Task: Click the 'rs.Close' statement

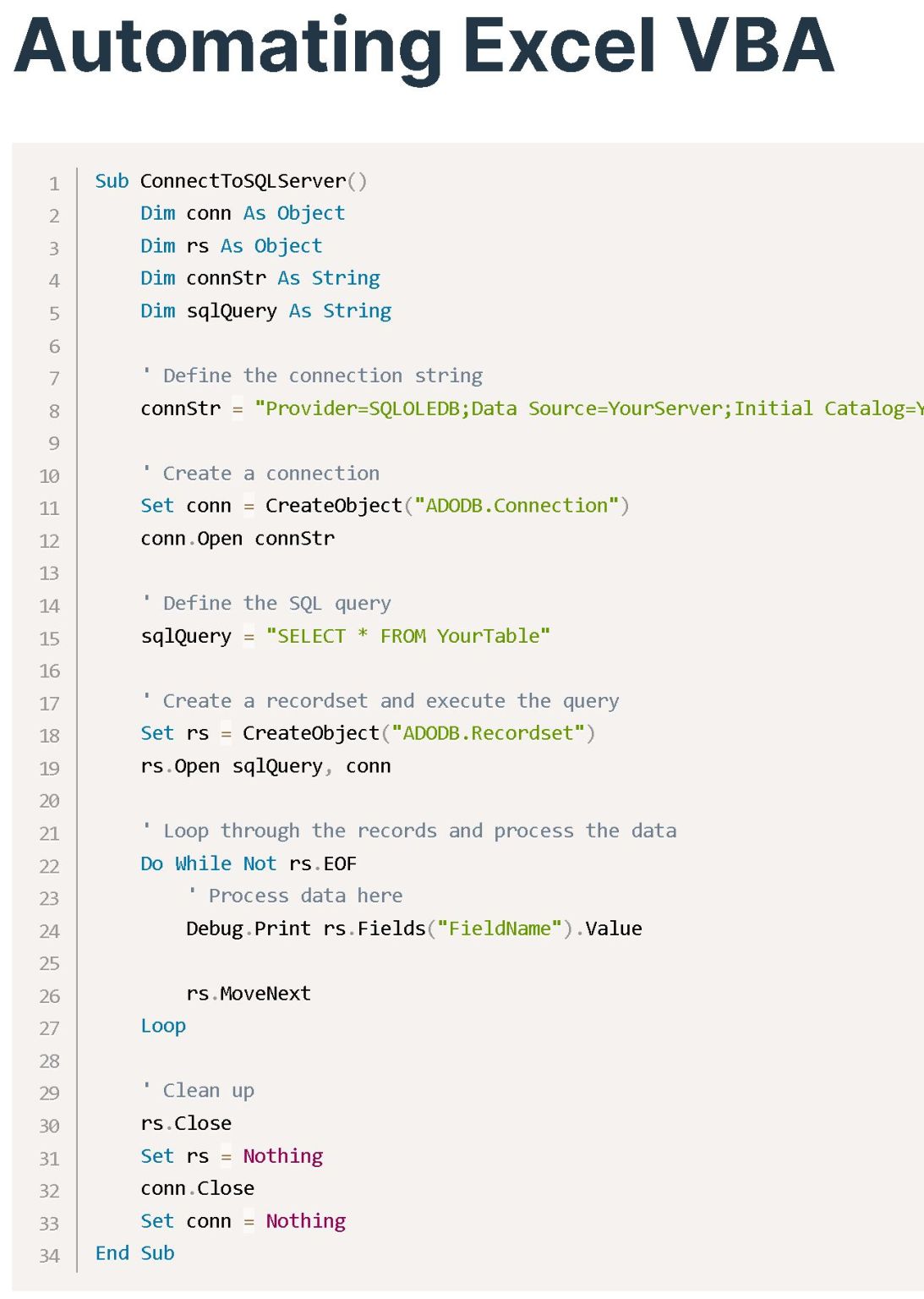Action: [x=186, y=1124]
